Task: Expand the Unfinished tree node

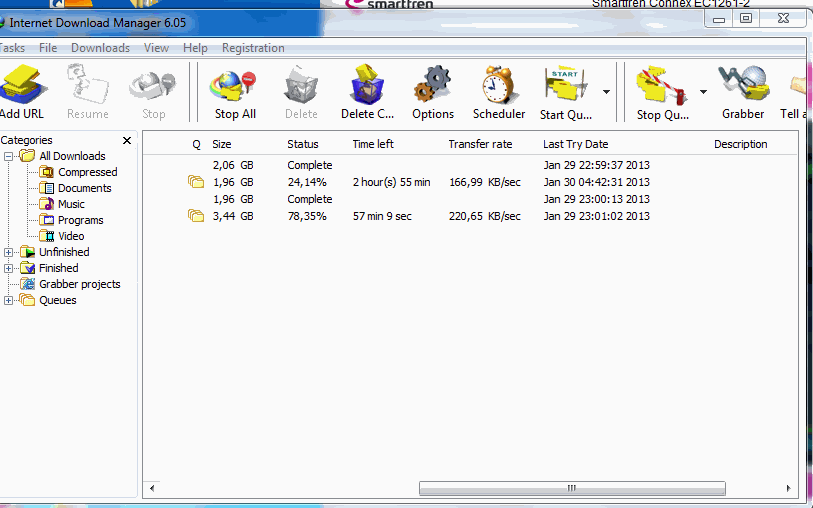Action: coord(8,252)
